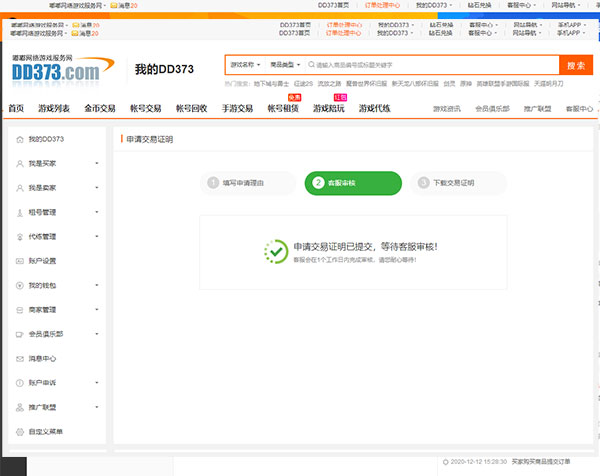This screenshot has height=476, width=600.
Task: Expand the 商家管理 sidebar section
Action: [97, 310]
